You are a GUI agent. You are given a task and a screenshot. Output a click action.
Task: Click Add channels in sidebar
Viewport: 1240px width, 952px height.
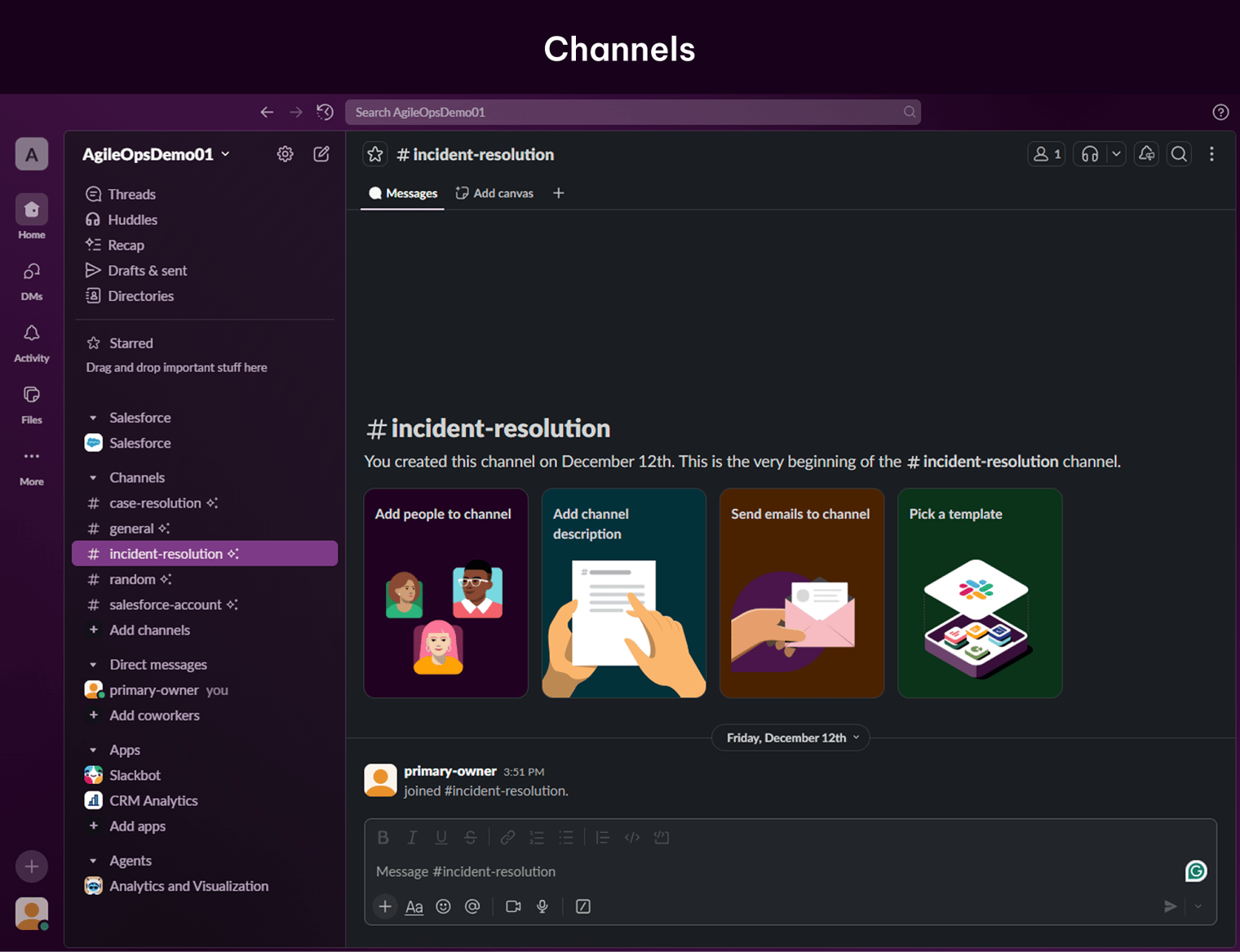[x=150, y=630]
